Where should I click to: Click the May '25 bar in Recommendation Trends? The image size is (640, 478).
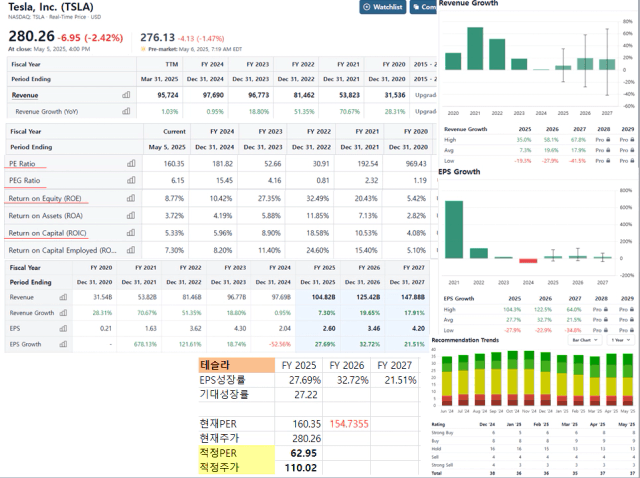[628, 380]
